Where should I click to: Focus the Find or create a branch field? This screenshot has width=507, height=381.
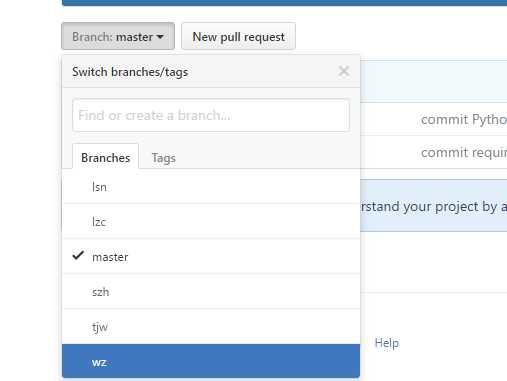pos(211,115)
